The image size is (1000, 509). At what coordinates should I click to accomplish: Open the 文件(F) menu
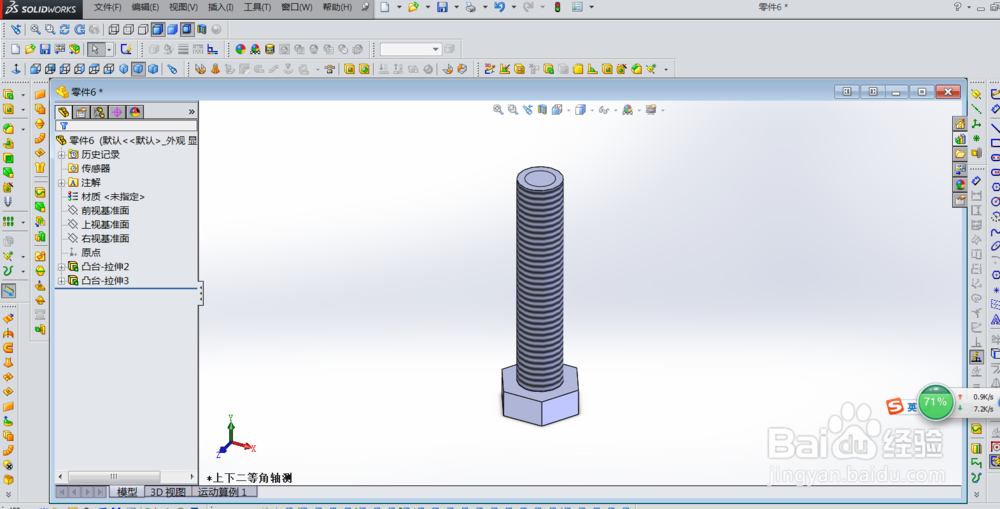click(108, 7)
